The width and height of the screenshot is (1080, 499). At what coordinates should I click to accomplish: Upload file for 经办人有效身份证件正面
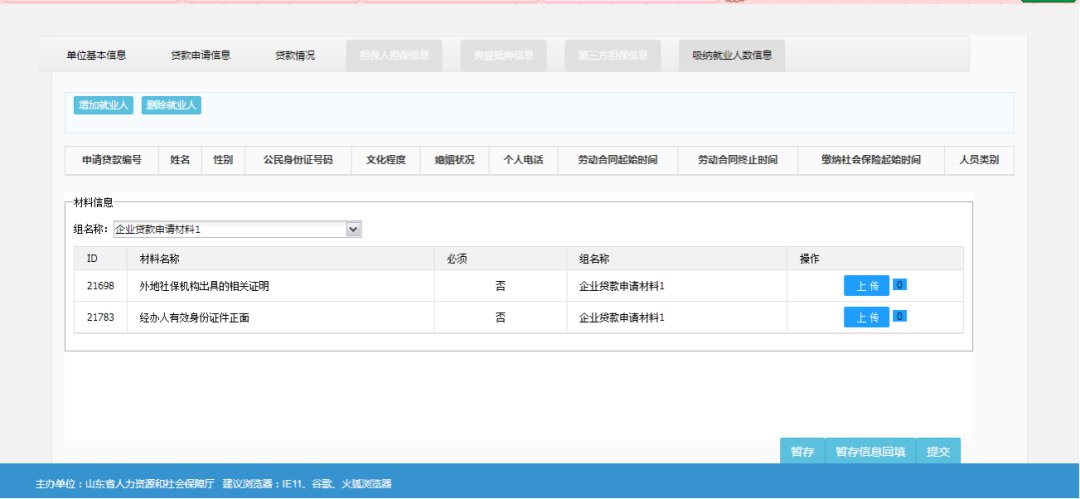point(866,318)
